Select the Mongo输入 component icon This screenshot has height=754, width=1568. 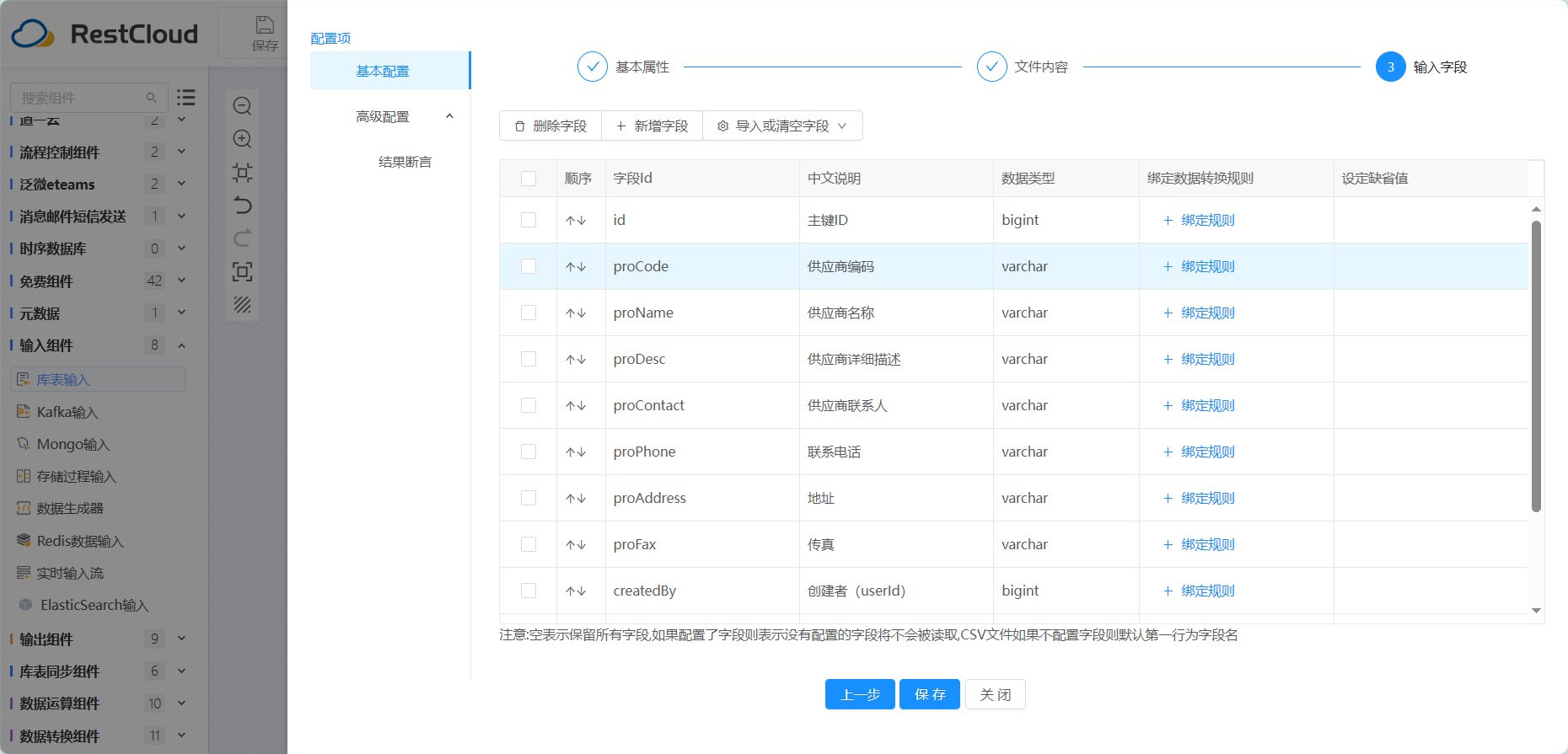(24, 444)
